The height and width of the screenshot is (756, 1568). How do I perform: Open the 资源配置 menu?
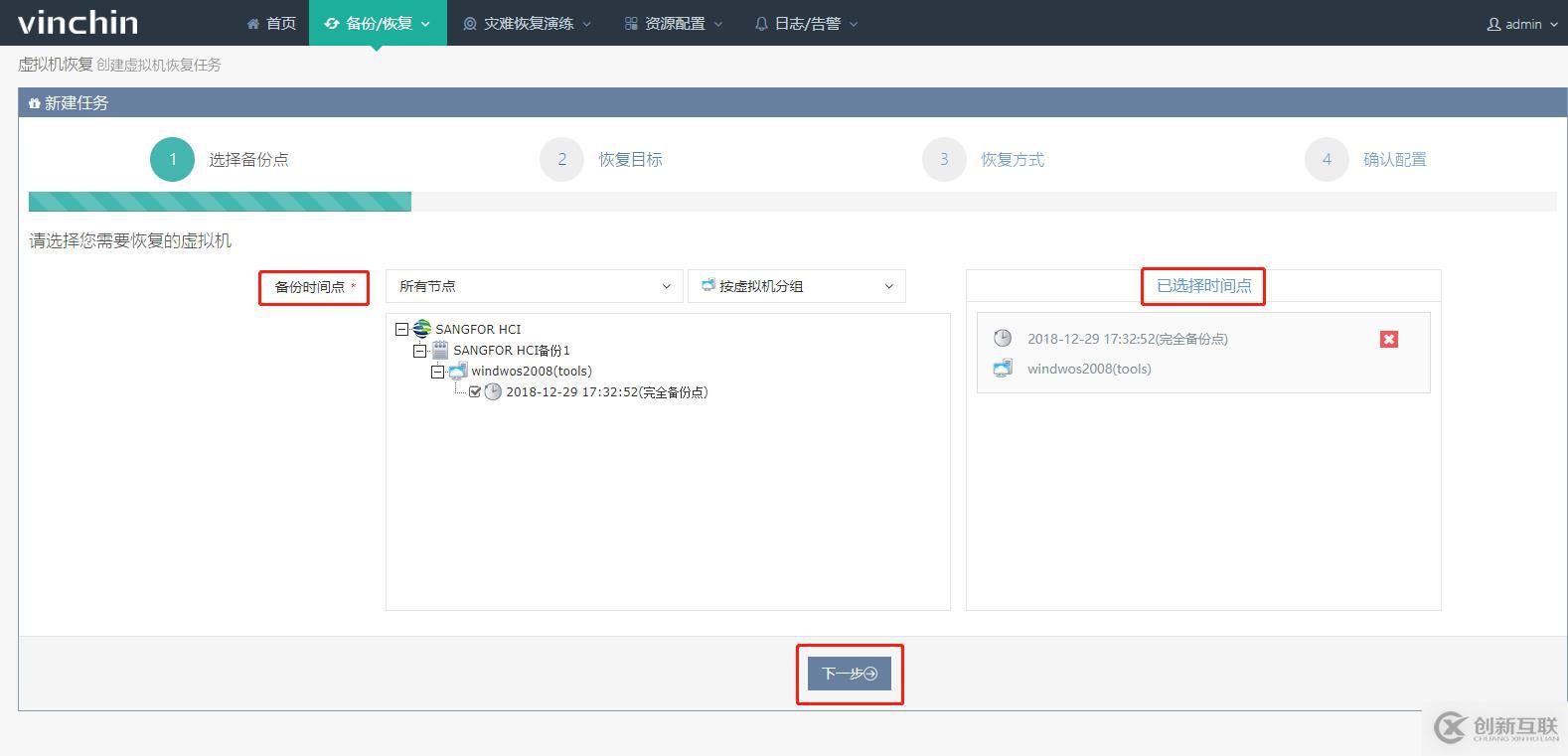[x=674, y=23]
